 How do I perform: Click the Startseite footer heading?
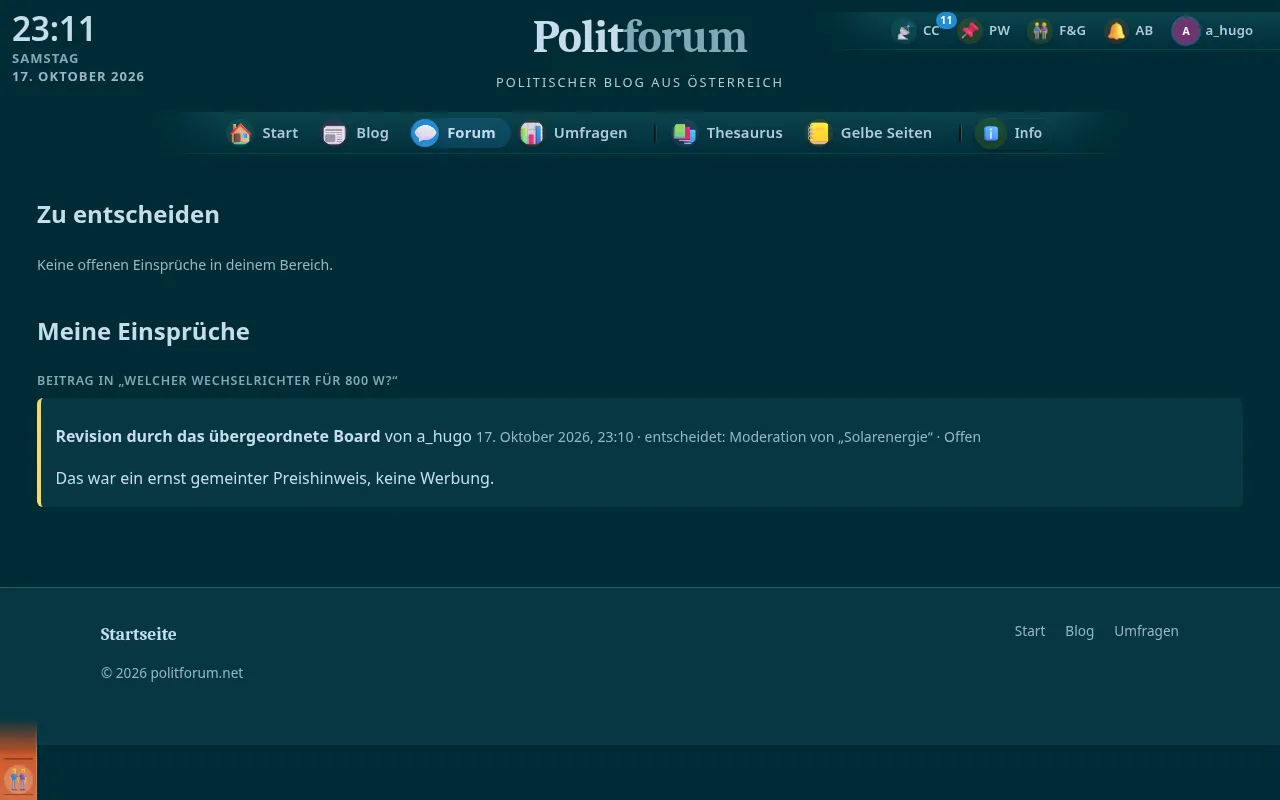click(138, 634)
